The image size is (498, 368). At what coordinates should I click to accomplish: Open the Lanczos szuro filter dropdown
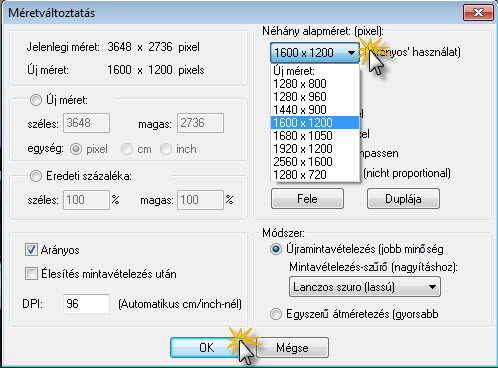tap(365, 287)
